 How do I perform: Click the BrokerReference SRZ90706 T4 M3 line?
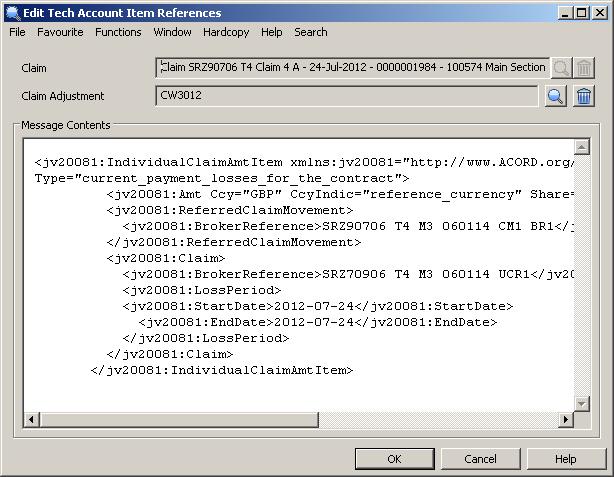348,227
